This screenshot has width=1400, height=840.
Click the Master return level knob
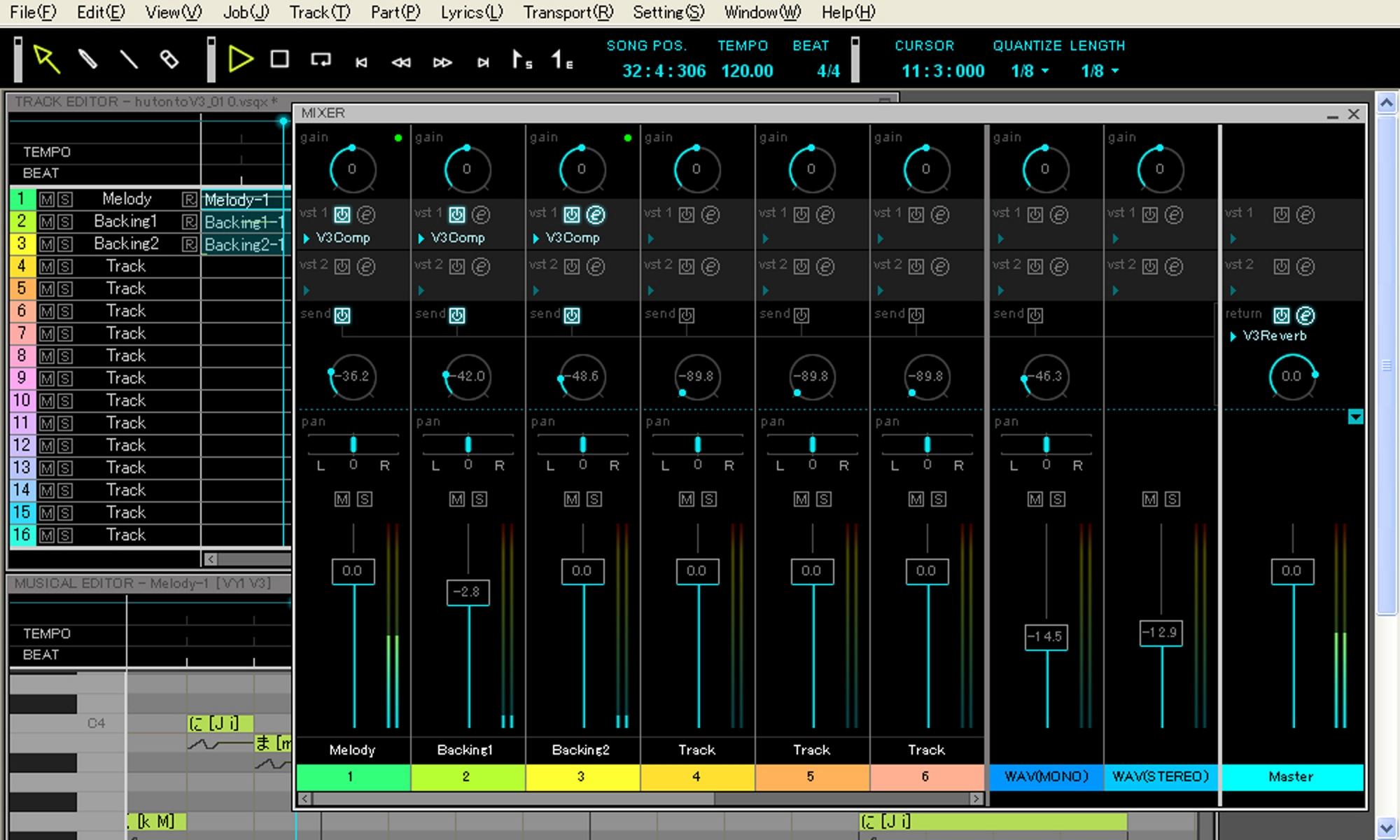click(1292, 377)
